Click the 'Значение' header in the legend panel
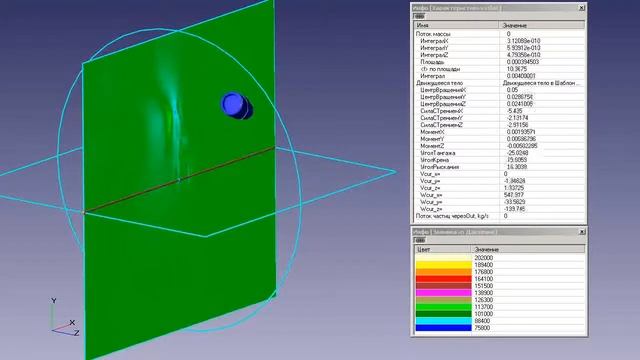Screen dimensions: 640x360 coord(528,249)
